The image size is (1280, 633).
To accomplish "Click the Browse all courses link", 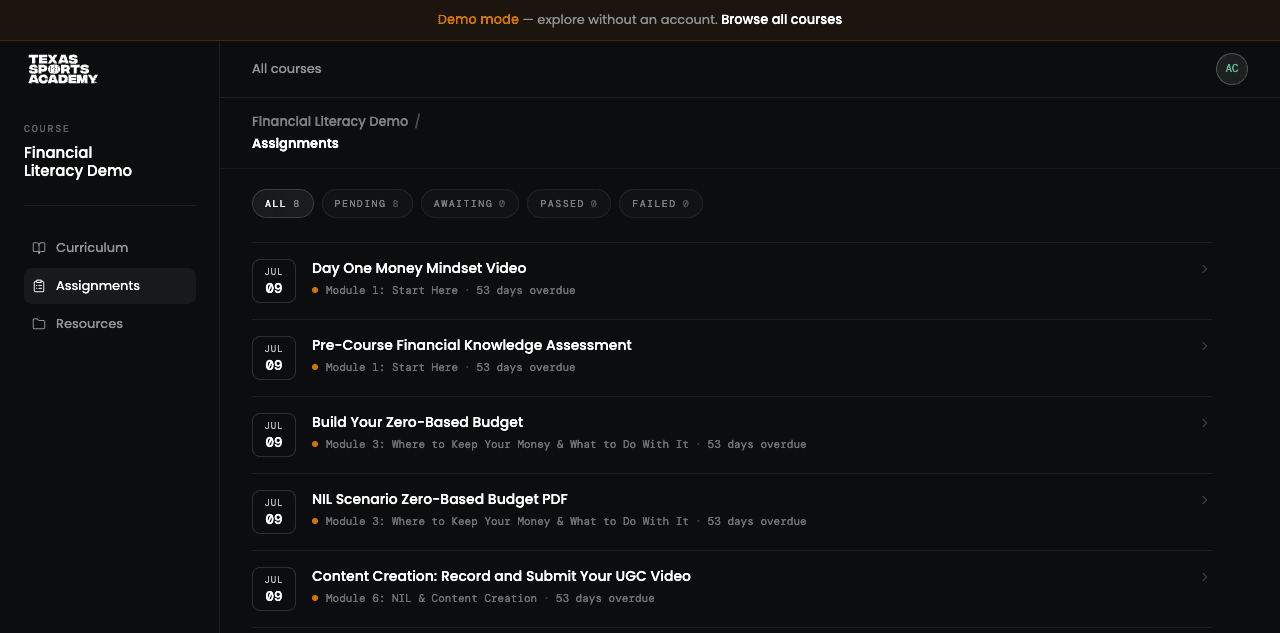I will click(781, 20).
